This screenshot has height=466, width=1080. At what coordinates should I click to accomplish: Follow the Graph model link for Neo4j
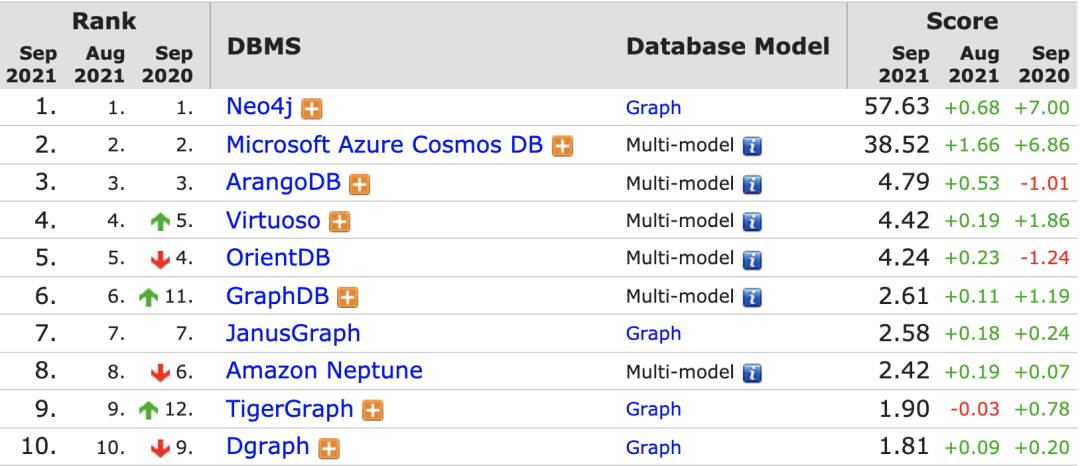(654, 108)
